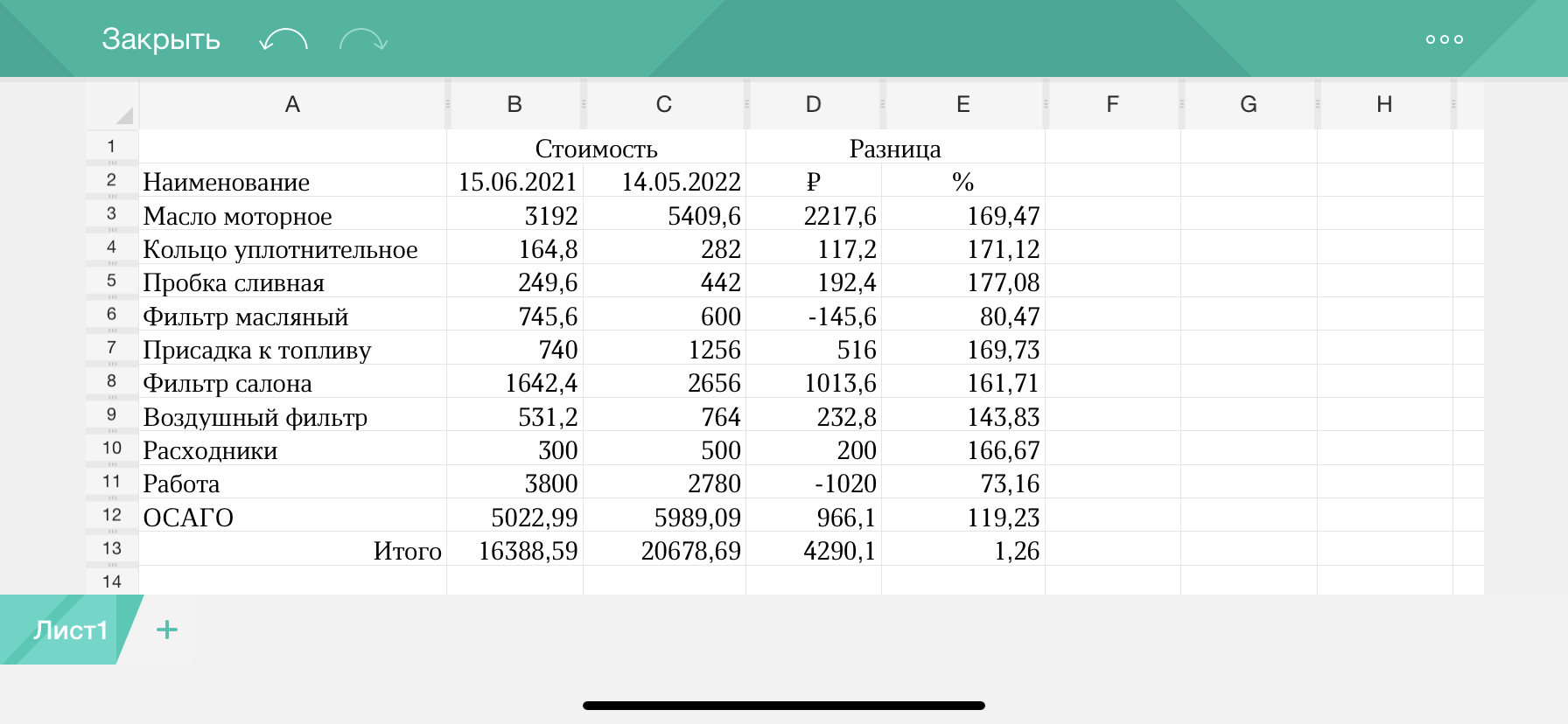This screenshot has width=1568, height=724.
Task: Click the cell with value 171,12
Action: pos(963,247)
